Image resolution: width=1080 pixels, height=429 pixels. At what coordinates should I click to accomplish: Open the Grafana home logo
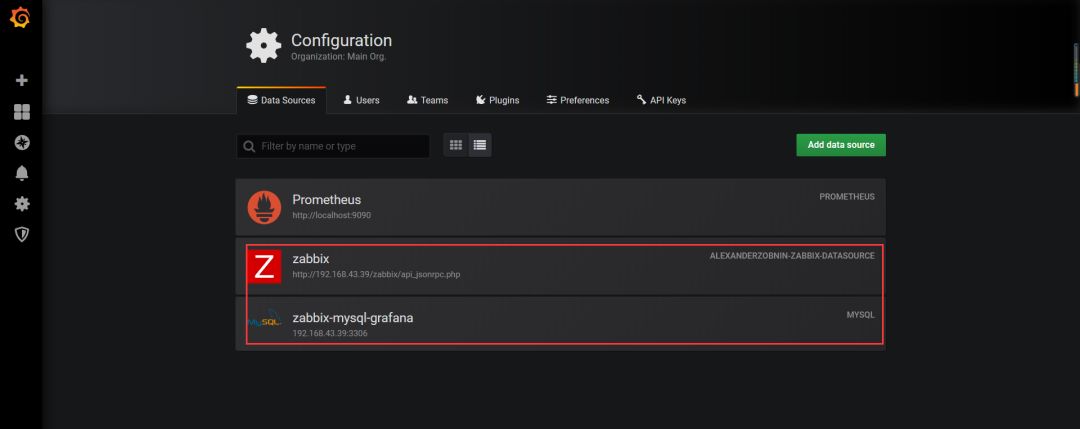[20, 17]
